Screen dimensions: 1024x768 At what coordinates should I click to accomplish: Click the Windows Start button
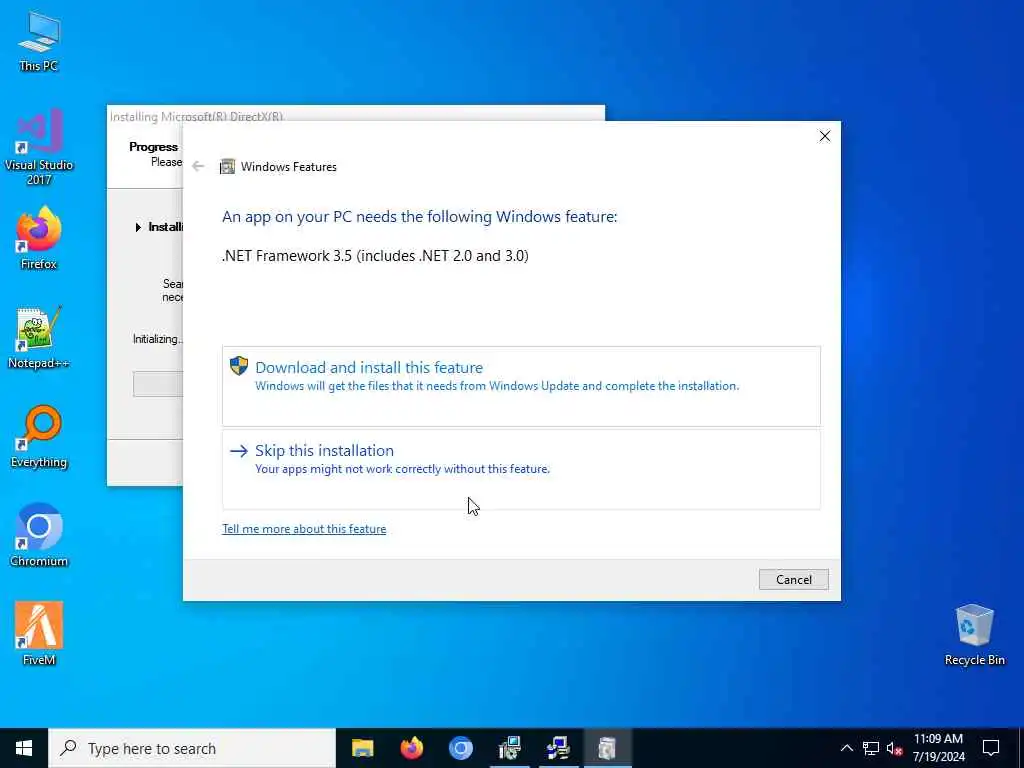pos(24,748)
